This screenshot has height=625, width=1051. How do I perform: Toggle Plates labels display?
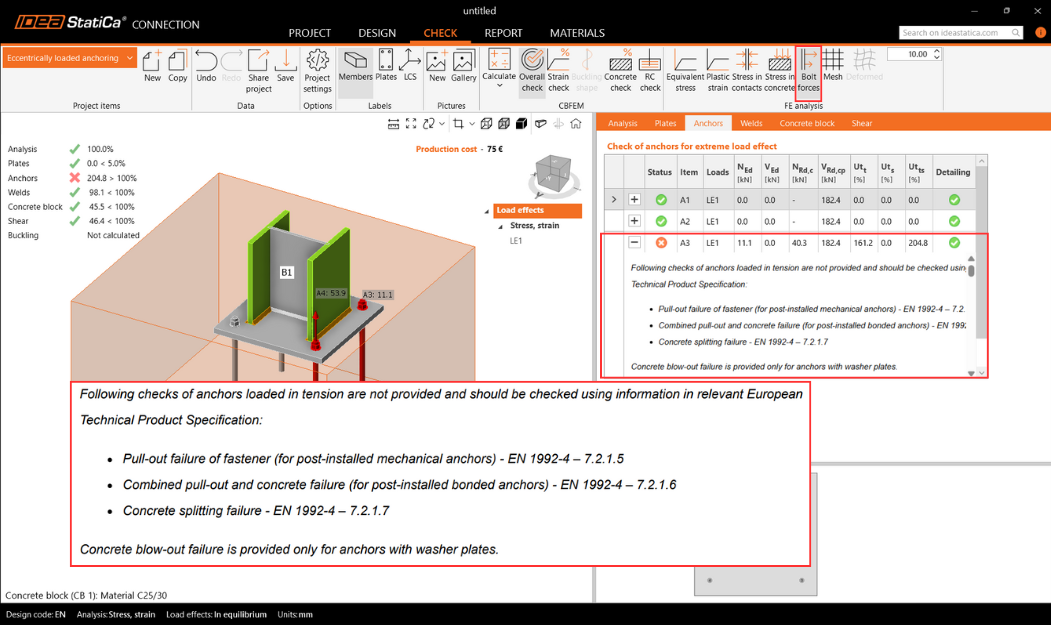(386, 66)
